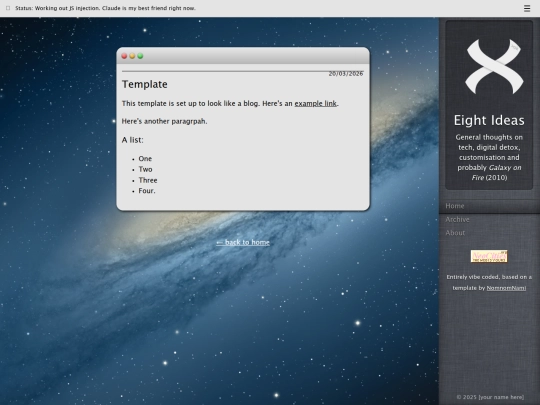The image size is (540, 405).
Task: Follow the example link in the post
Action: tap(315, 103)
